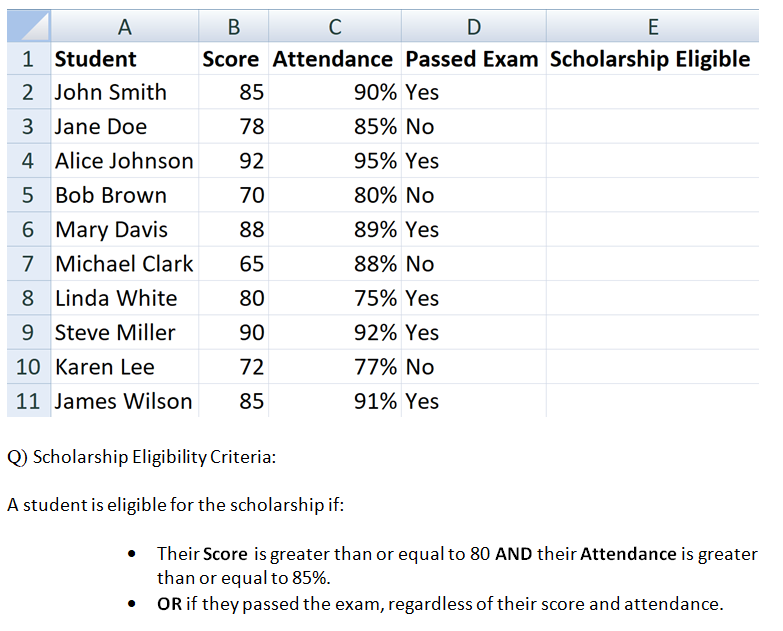The width and height of the screenshot is (783, 631).
Task: Select Steve Miller's score of 90
Action: 233,332
